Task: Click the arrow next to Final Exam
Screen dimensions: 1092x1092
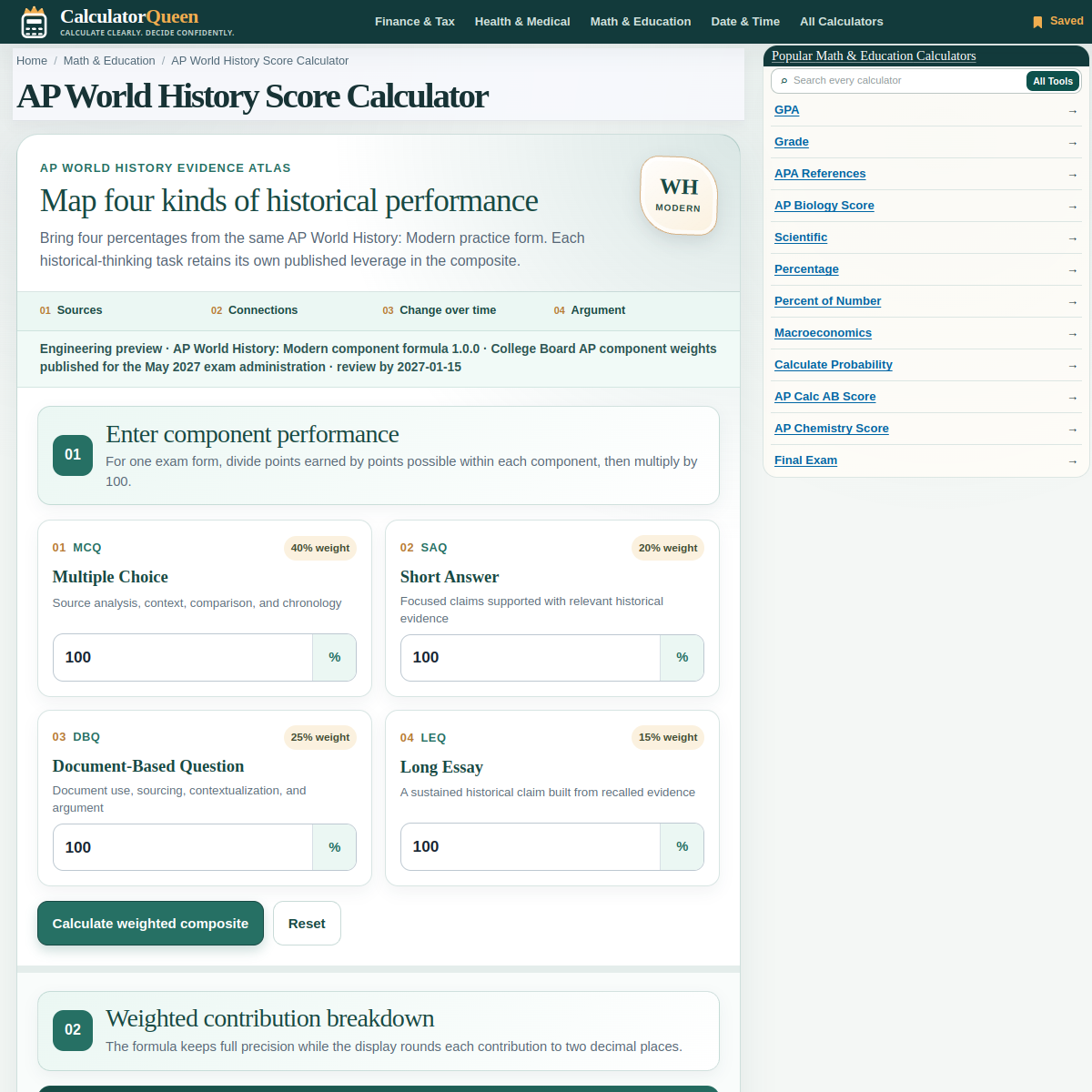Action: [1072, 461]
